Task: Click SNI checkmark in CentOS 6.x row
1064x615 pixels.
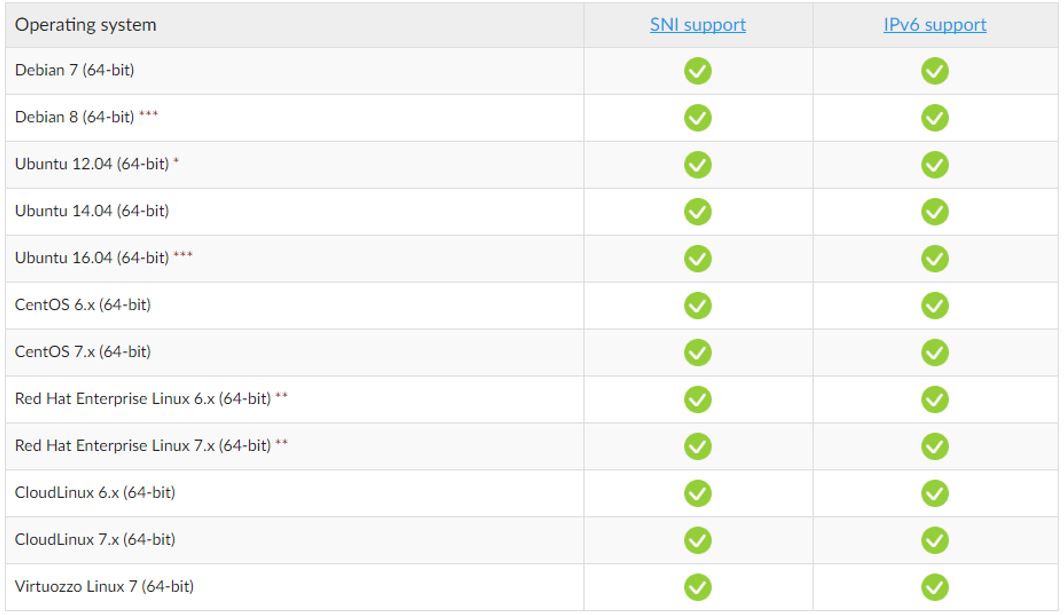Action: (x=697, y=306)
